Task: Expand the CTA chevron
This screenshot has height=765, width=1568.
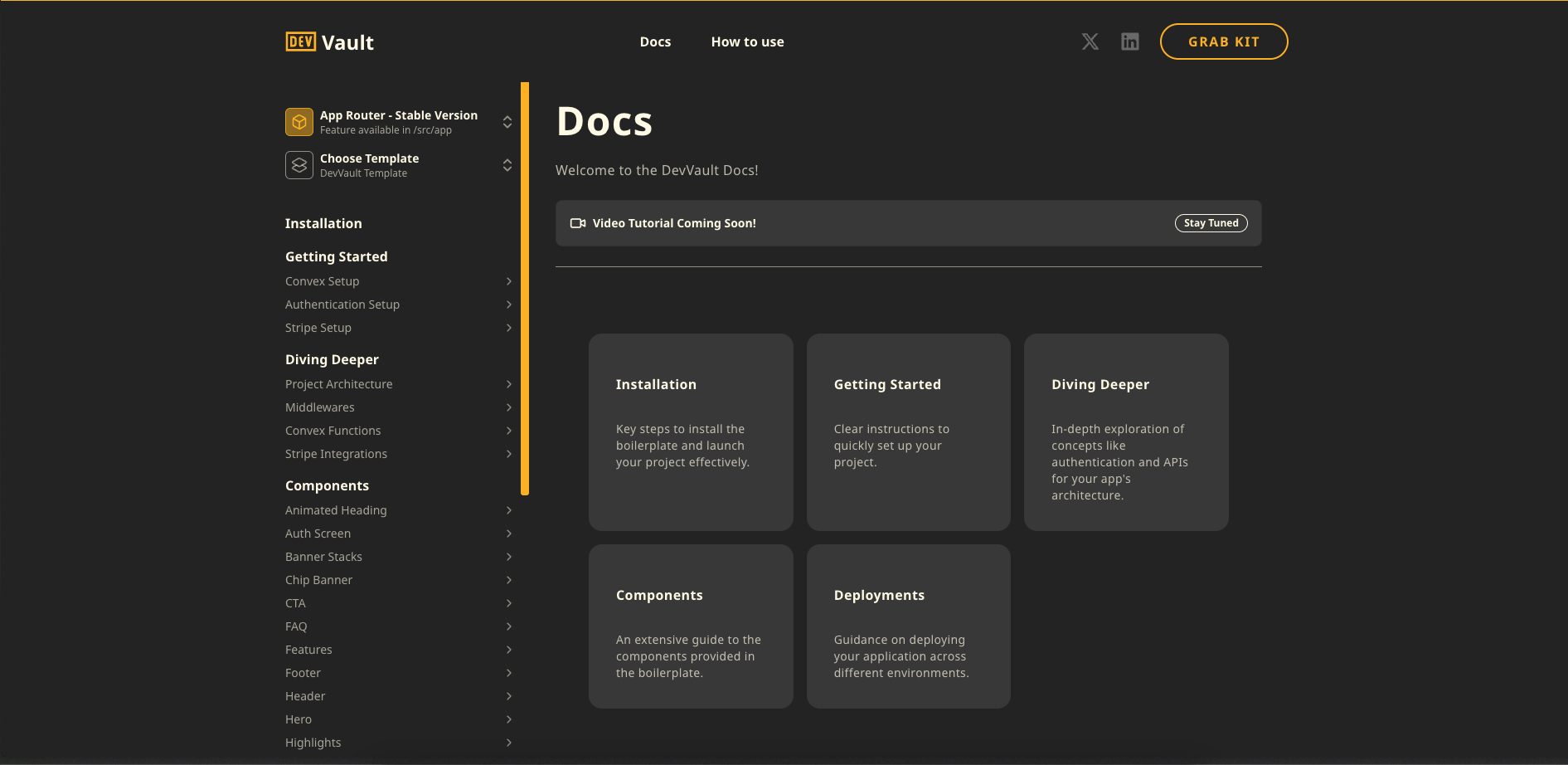Action: 509,603
